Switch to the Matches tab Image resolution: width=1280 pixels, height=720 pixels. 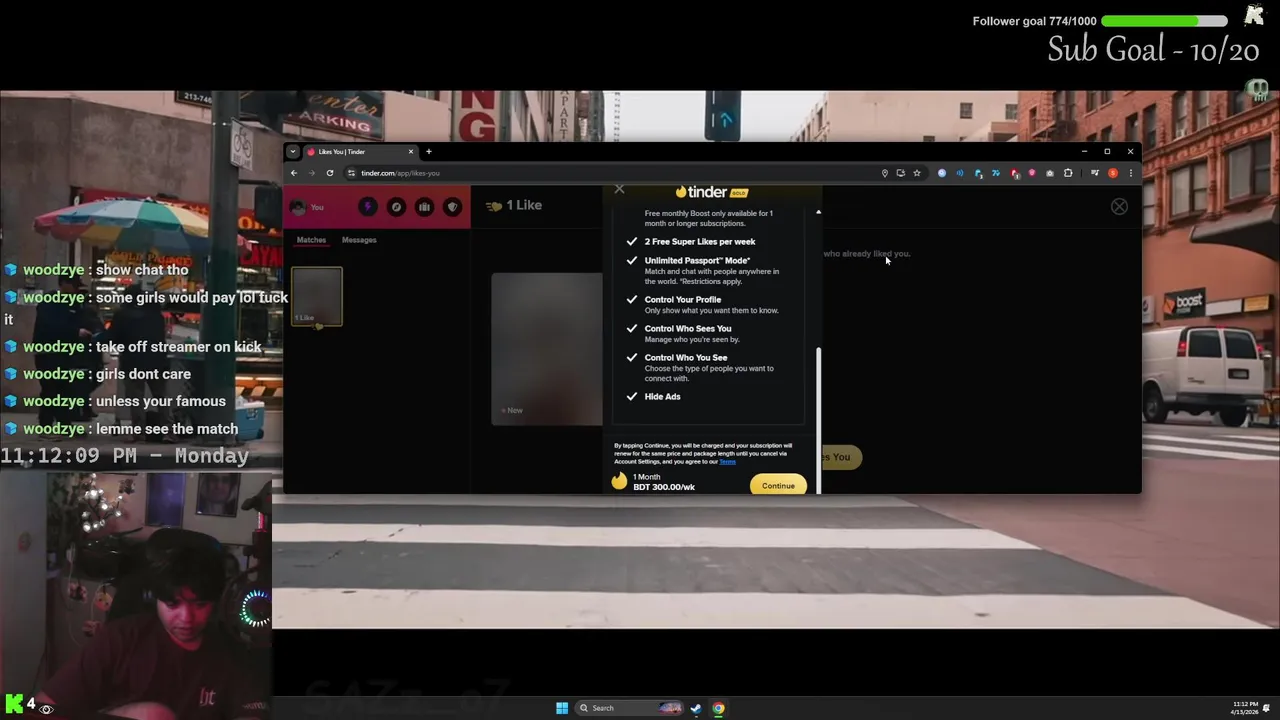click(x=311, y=240)
